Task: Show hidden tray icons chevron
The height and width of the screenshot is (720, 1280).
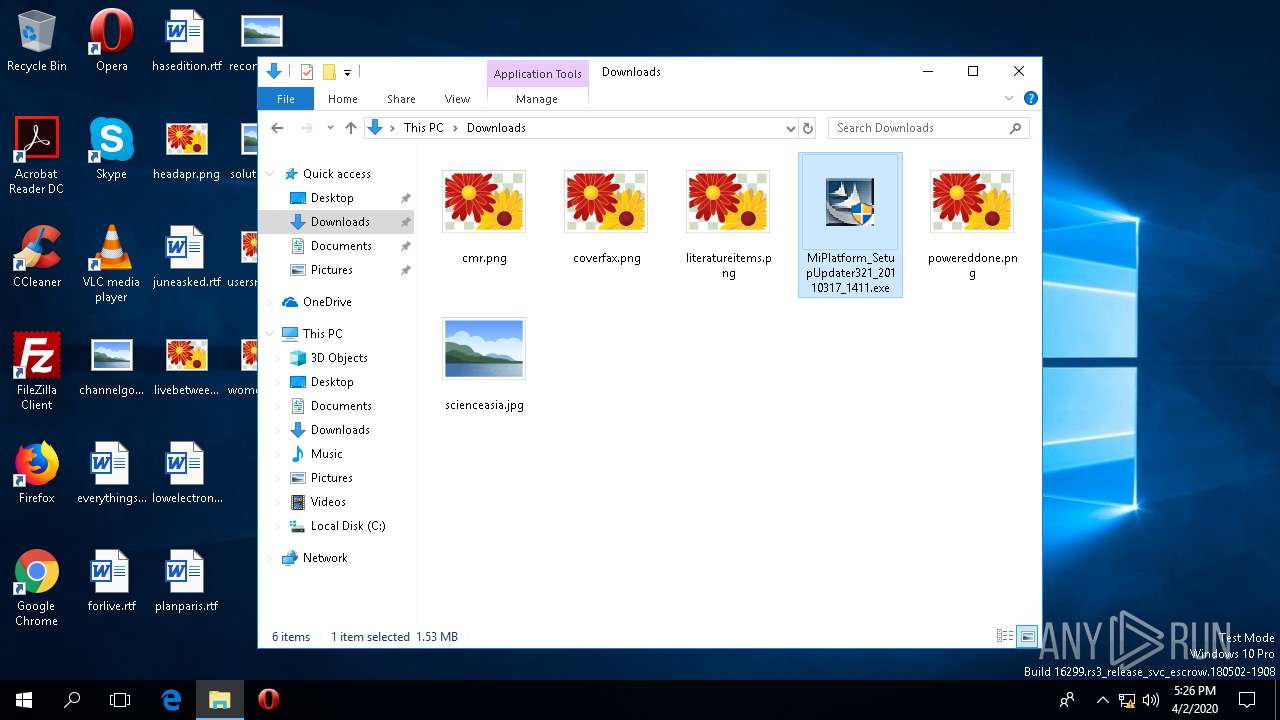Action: coord(1102,700)
